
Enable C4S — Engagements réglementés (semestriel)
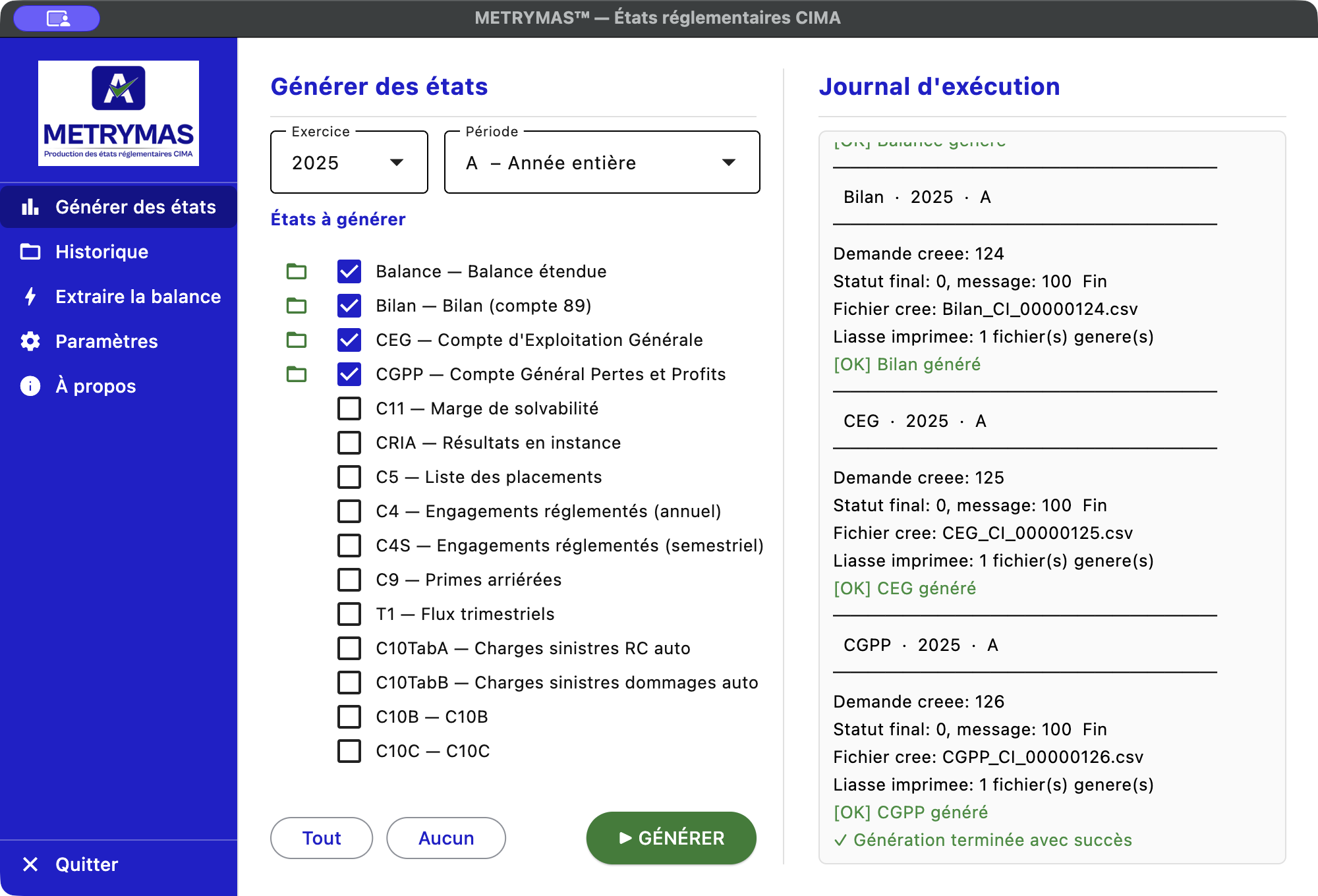pyautogui.click(x=349, y=546)
